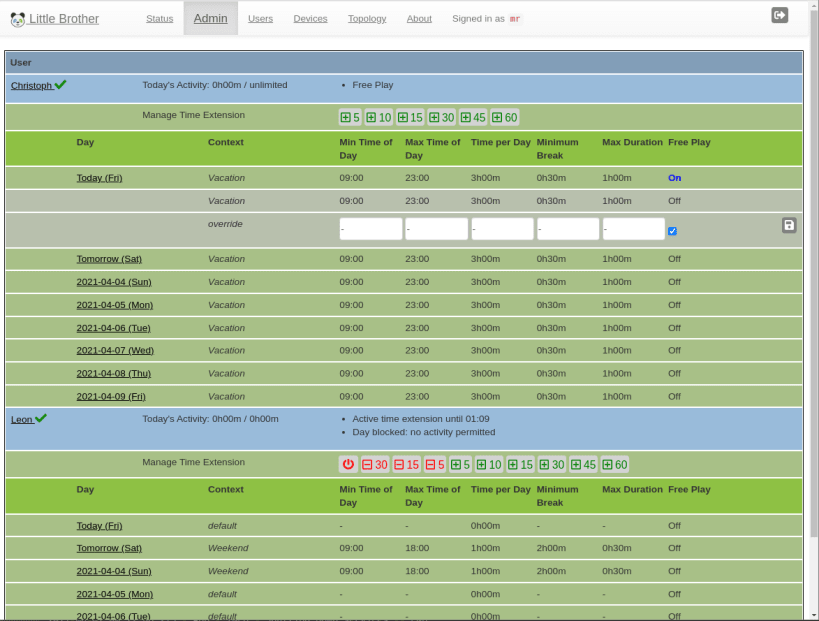Click the Little Brother panda logo
819x621 pixels.
tap(17, 19)
